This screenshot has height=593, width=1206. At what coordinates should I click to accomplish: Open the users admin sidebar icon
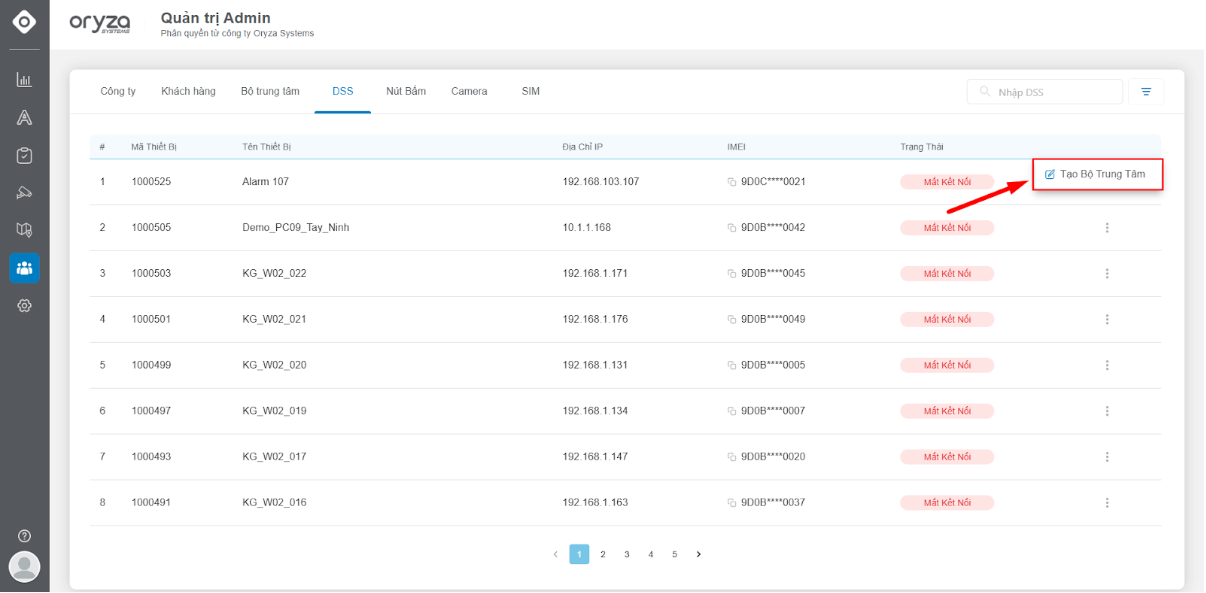tap(24, 268)
